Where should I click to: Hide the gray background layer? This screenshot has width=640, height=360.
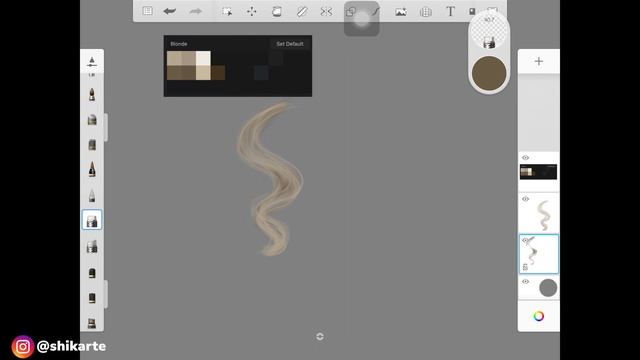coord(525,281)
